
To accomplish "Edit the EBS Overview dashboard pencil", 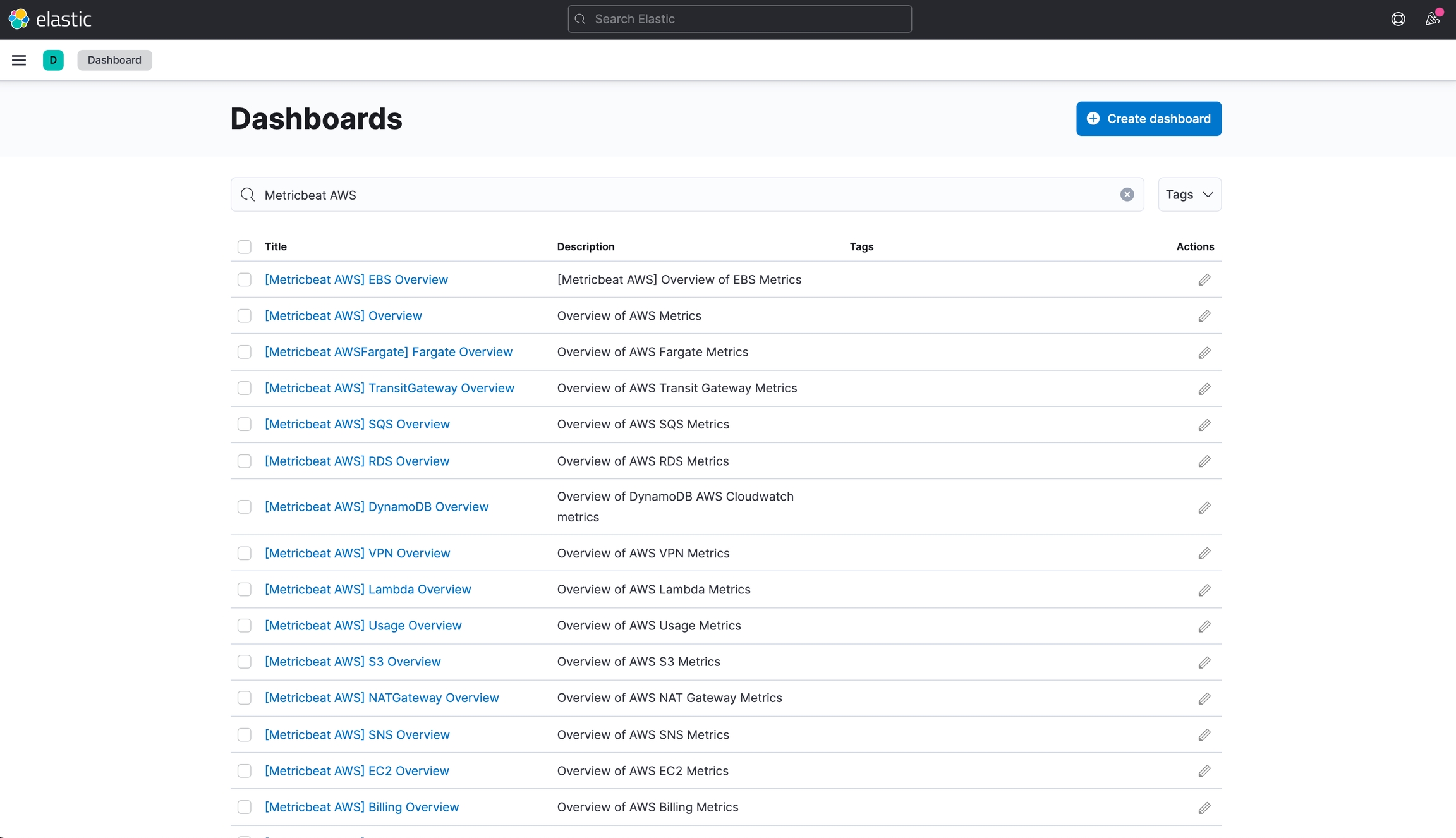I will (x=1204, y=280).
